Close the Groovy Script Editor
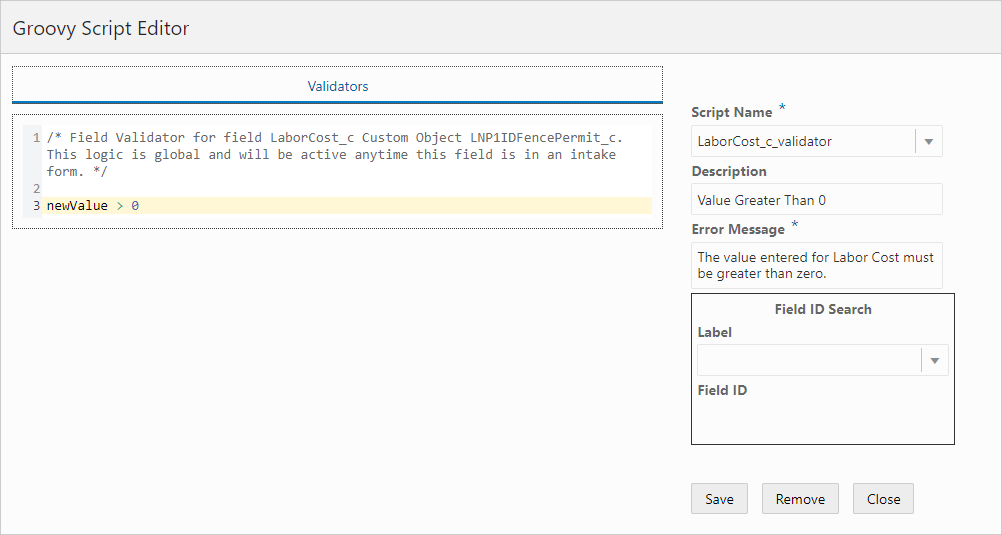This screenshot has width=1002, height=535. point(883,499)
